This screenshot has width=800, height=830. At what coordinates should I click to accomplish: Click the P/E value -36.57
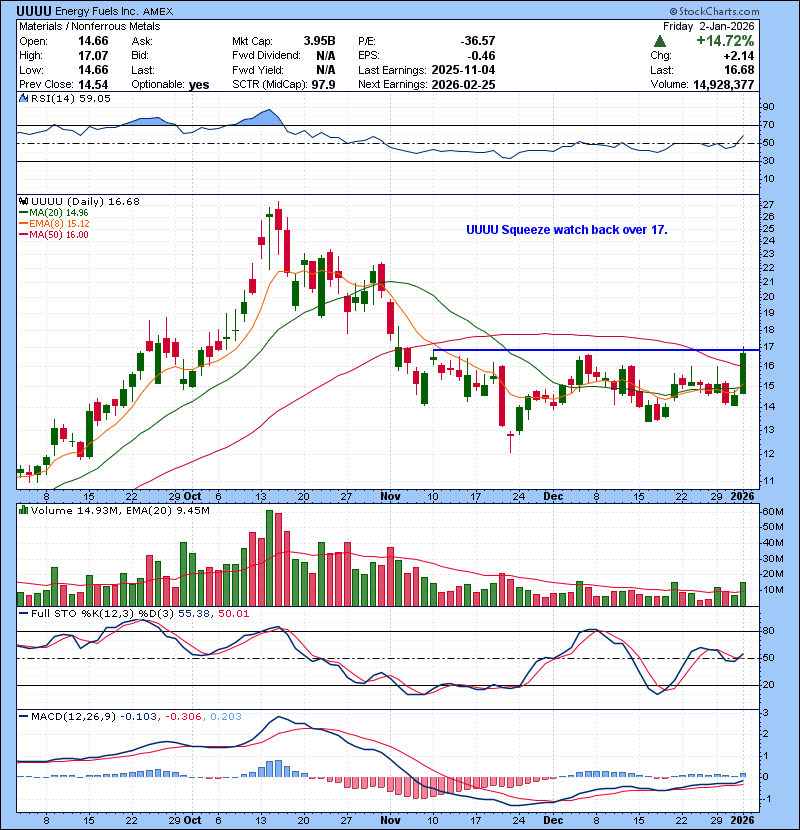478,41
